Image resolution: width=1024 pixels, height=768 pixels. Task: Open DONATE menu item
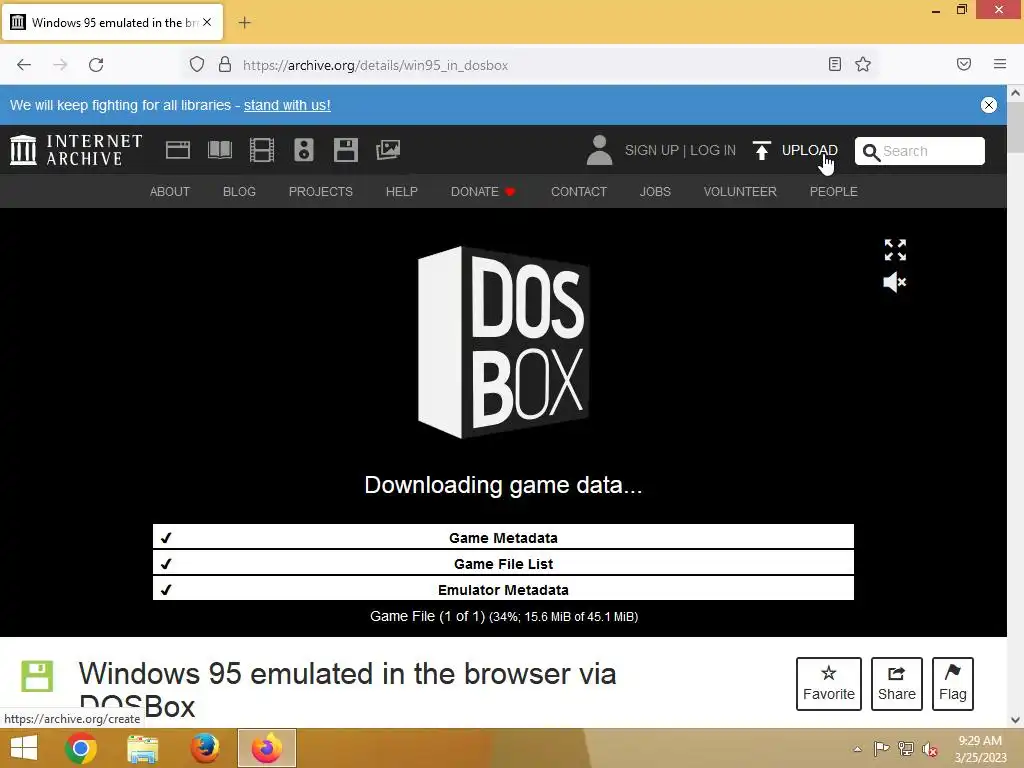tap(483, 191)
